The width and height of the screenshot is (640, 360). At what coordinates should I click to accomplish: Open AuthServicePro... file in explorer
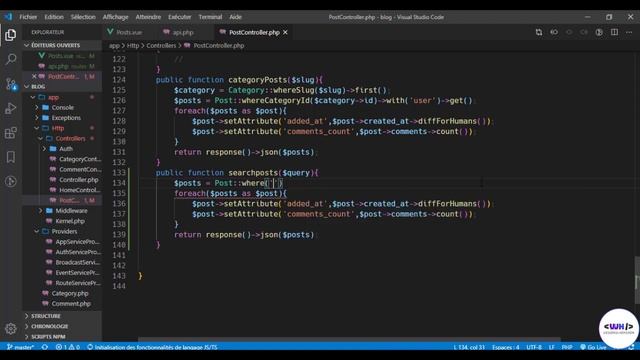pyautogui.click(x=78, y=252)
